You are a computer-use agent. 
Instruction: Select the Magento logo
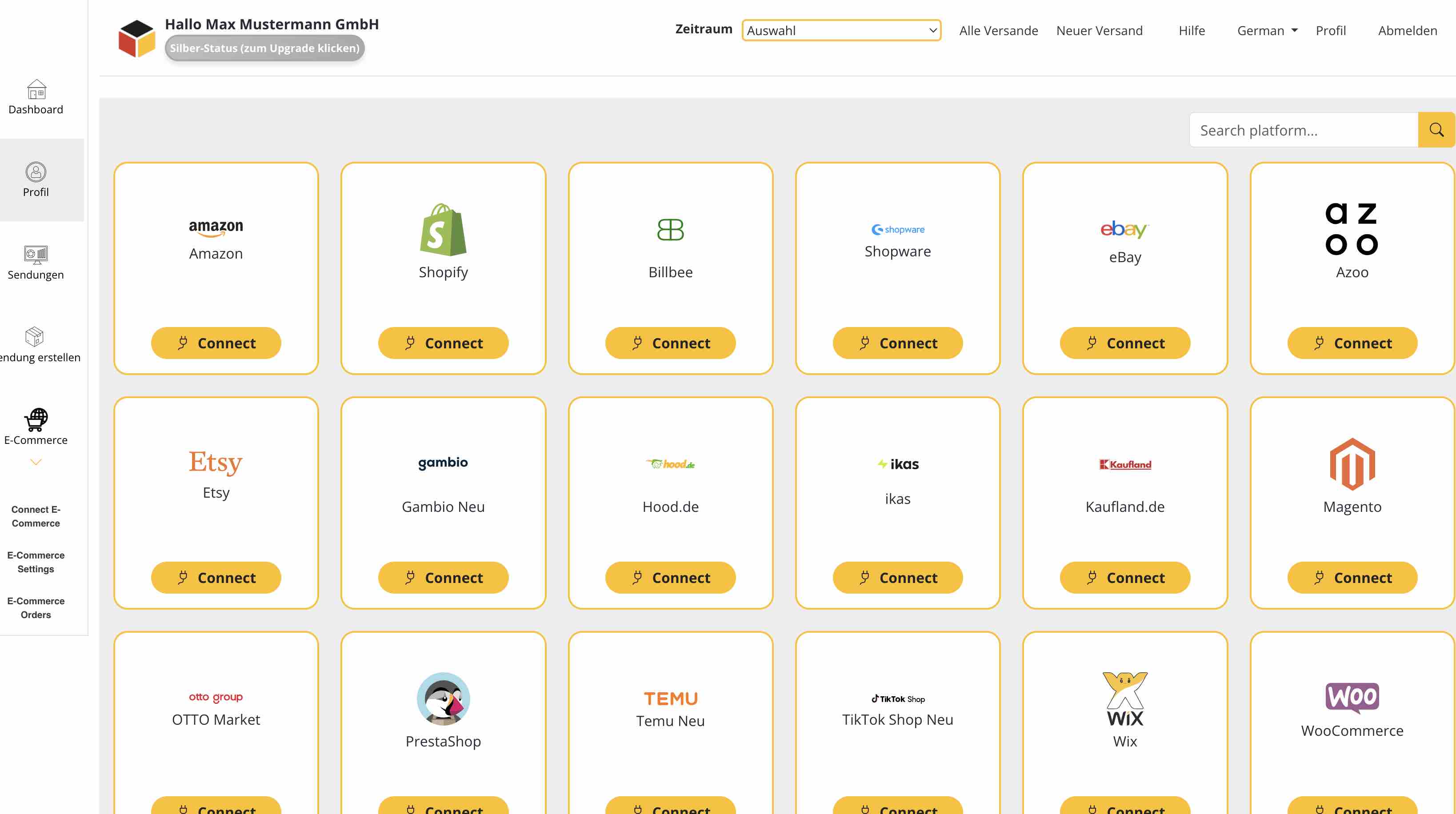tap(1352, 464)
